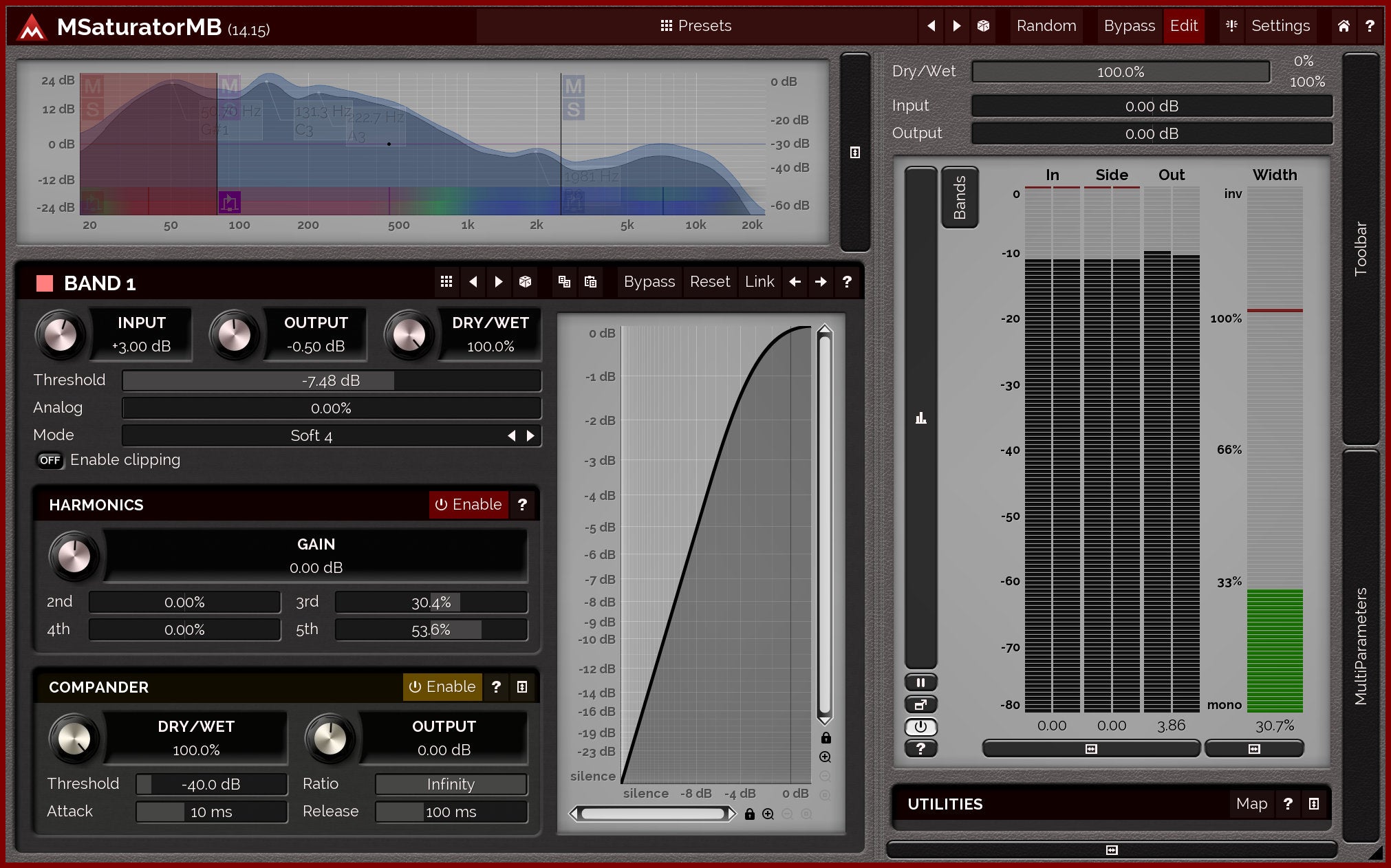This screenshot has width=1391, height=868.
Task: Click the random dice icon beside Presets arrows
Action: [983, 26]
